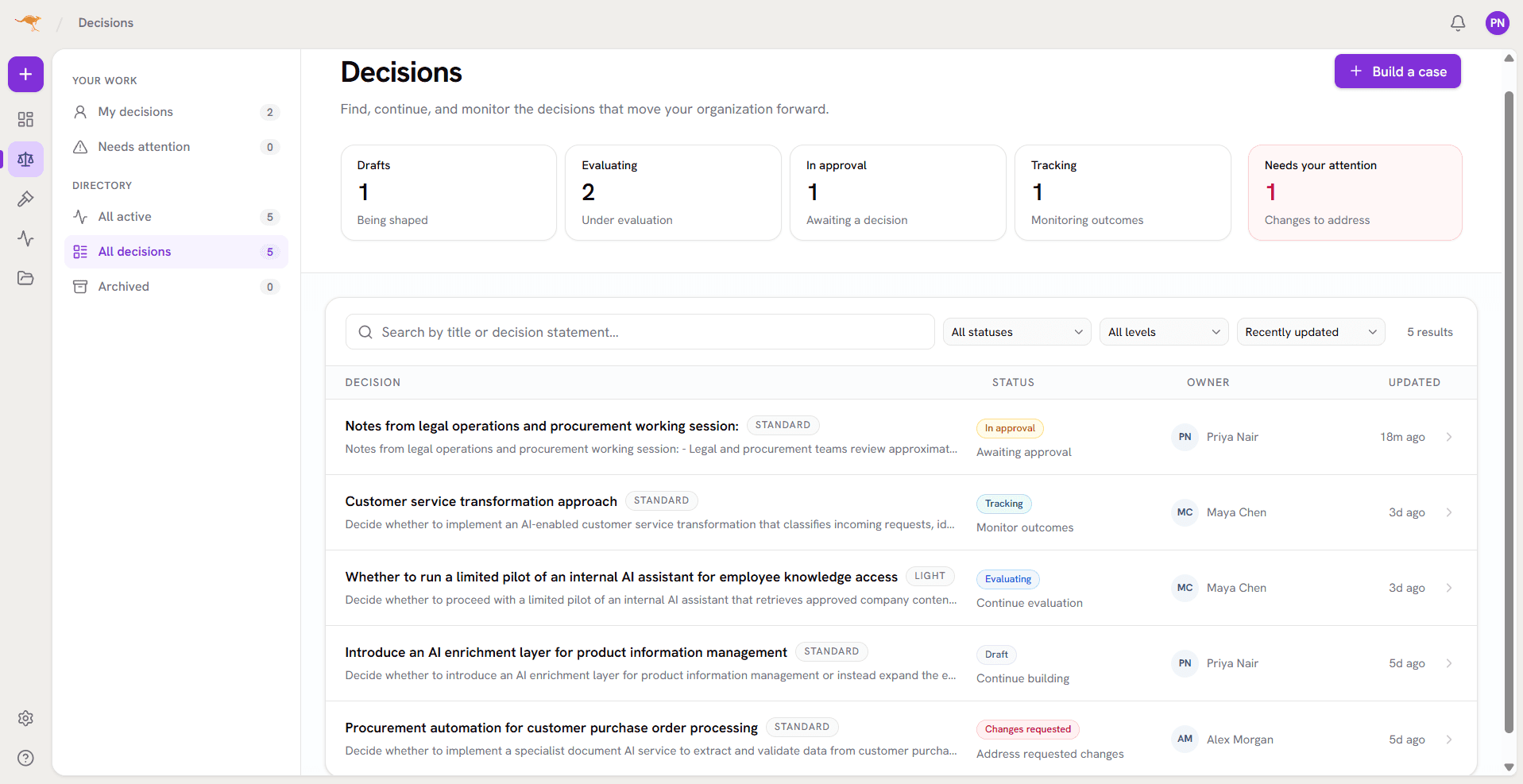Open the activity pulse icon in sidebar

[25, 238]
